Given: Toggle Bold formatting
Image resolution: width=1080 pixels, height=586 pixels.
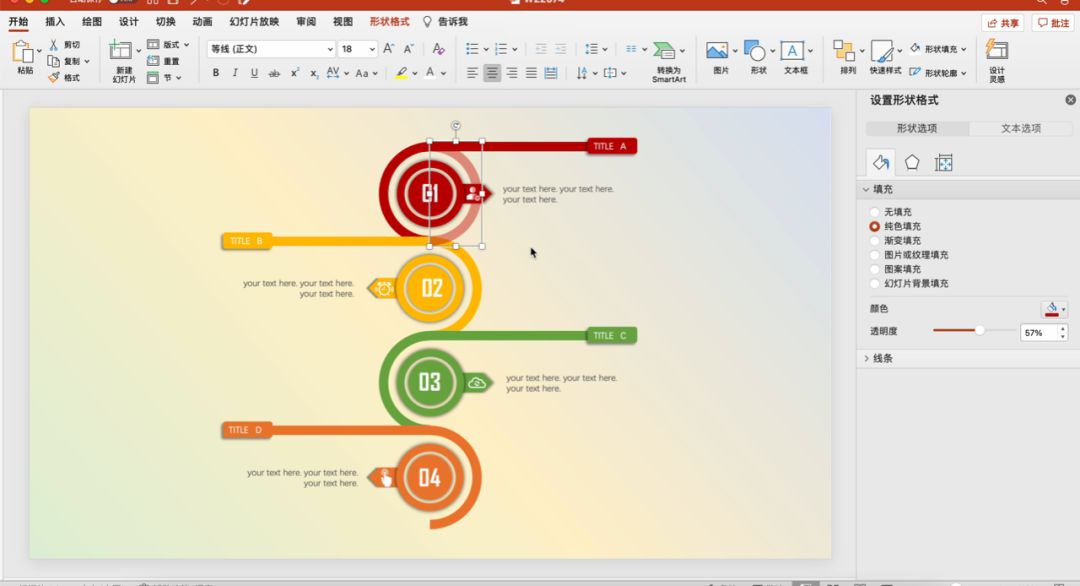Looking at the screenshot, I should tap(216, 73).
